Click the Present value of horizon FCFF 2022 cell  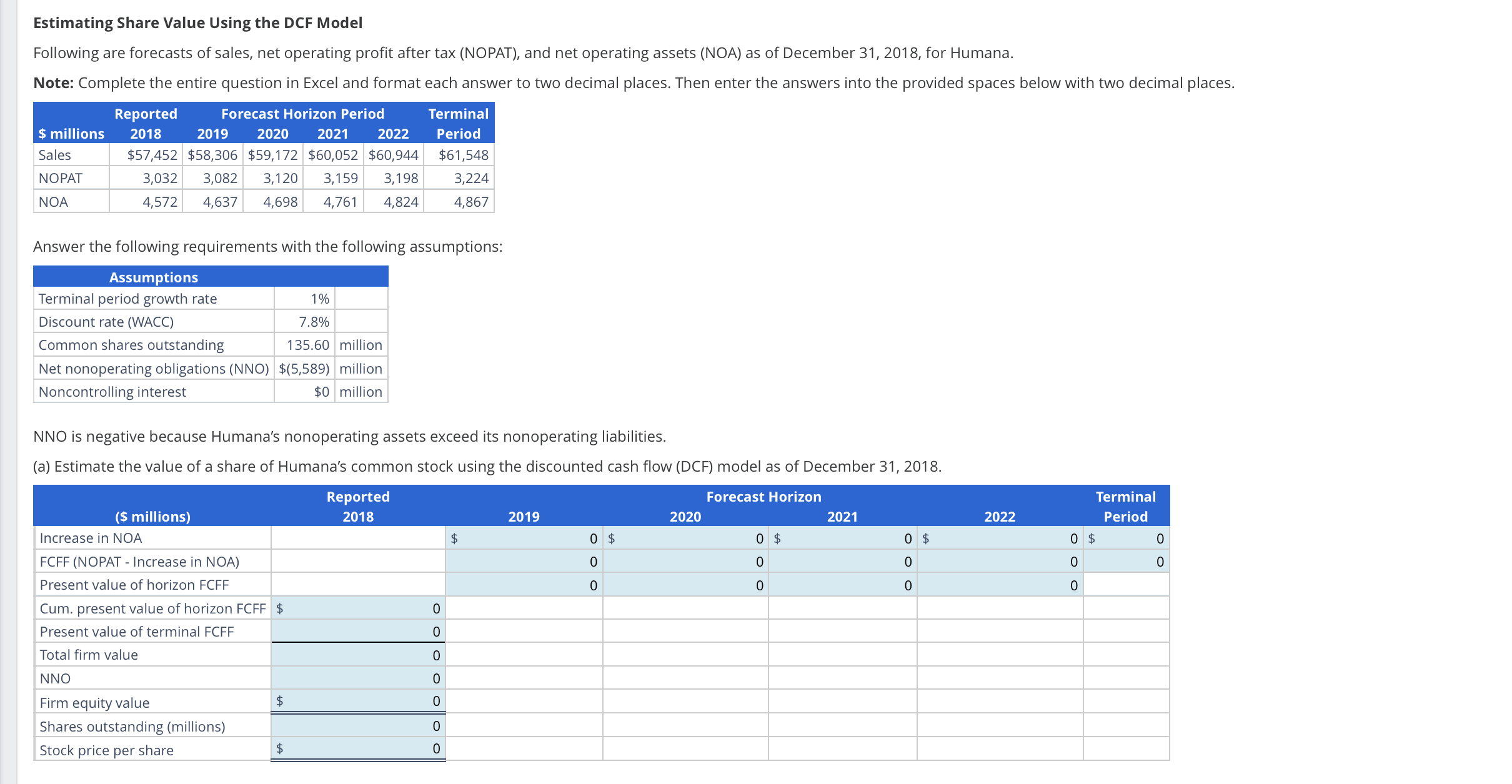[x=1000, y=585]
